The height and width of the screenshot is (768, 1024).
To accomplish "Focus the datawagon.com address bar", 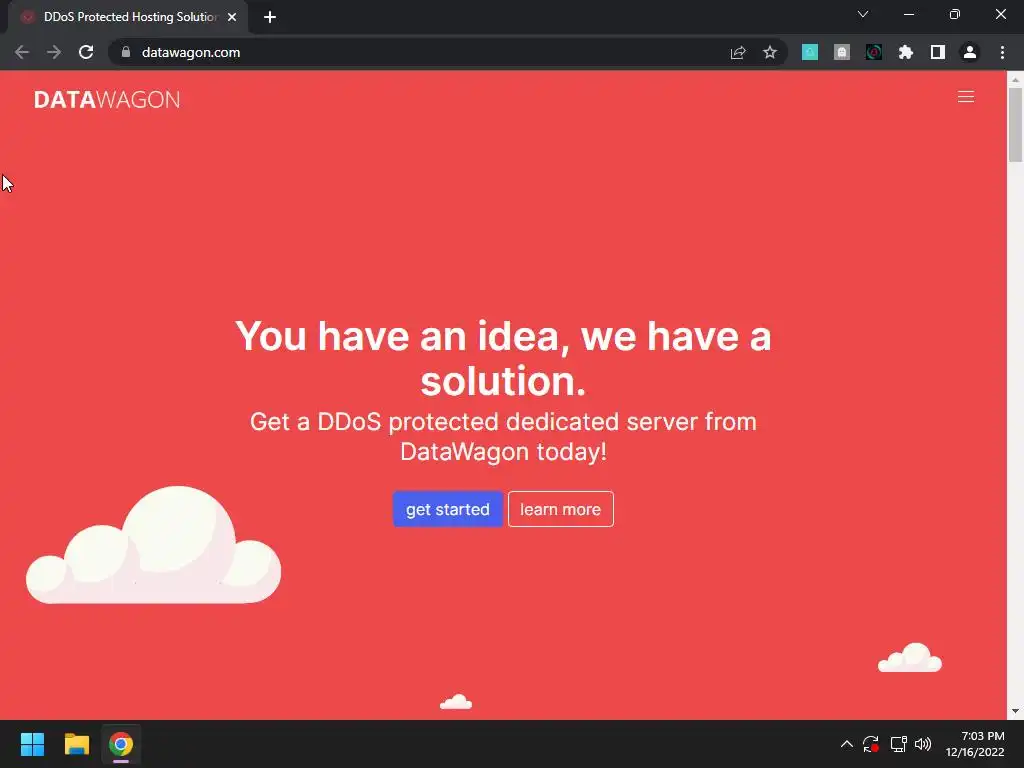I will (x=418, y=52).
